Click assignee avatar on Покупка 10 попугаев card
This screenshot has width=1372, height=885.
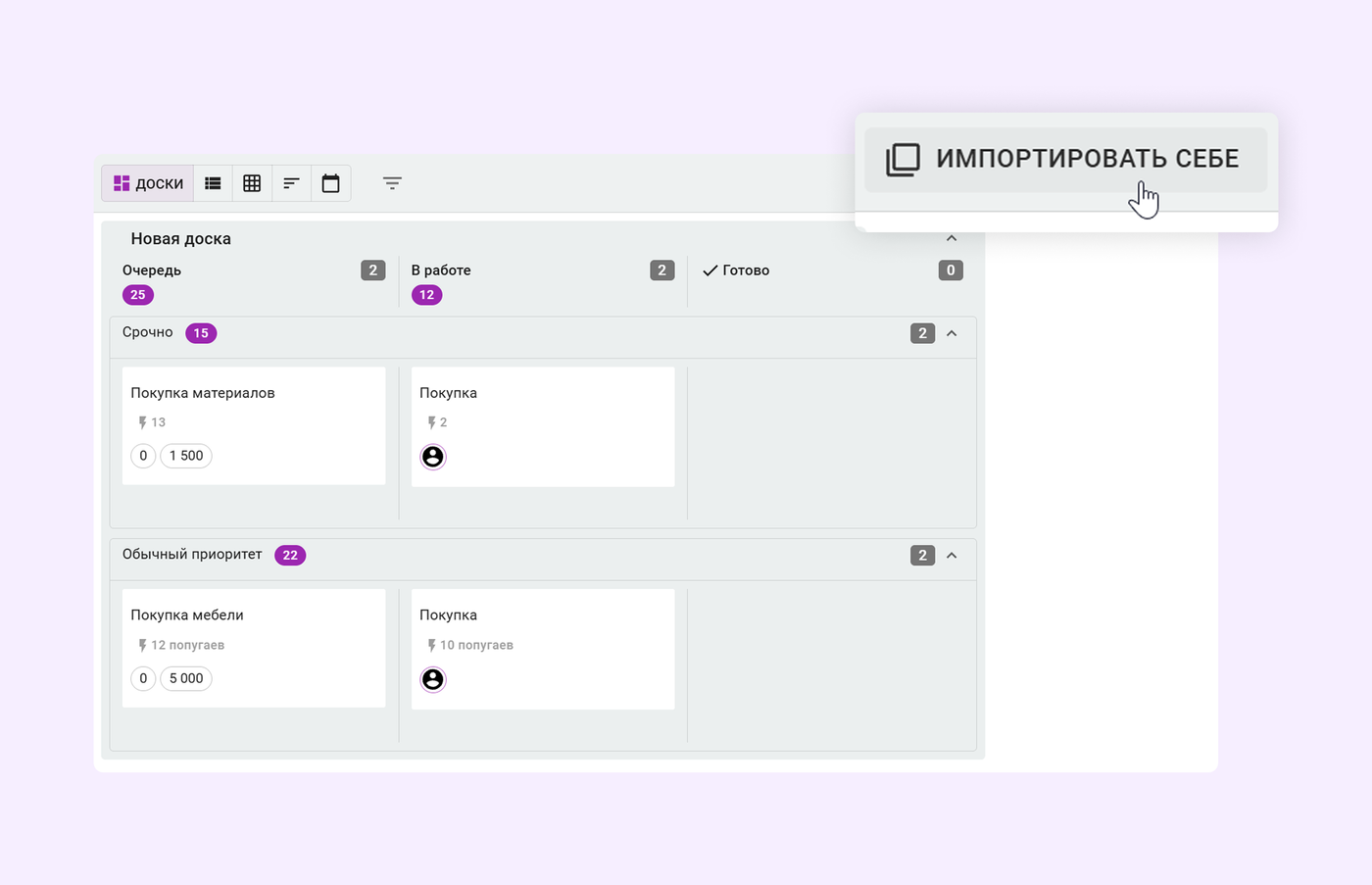click(x=433, y=679)
